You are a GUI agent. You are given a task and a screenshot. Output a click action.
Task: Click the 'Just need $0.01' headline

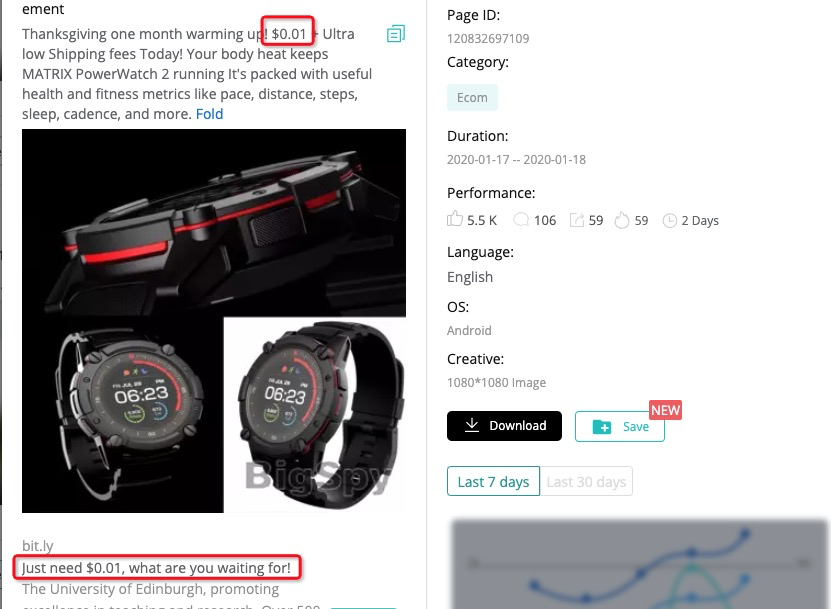click(x=156, y=568)
